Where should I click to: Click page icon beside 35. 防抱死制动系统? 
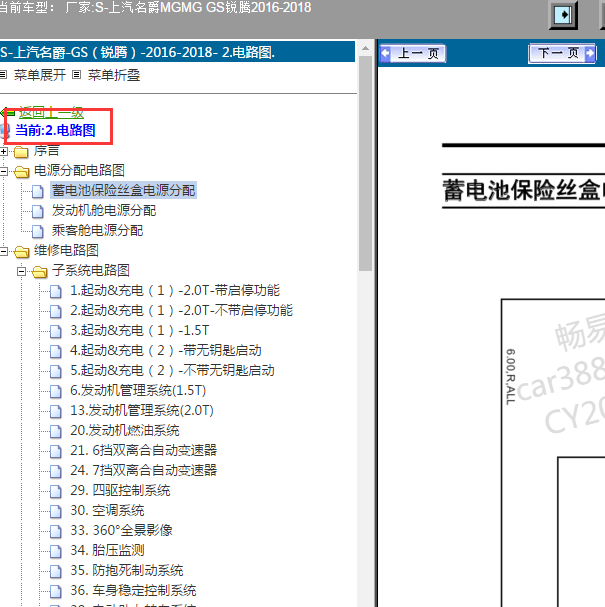(56, 571)
